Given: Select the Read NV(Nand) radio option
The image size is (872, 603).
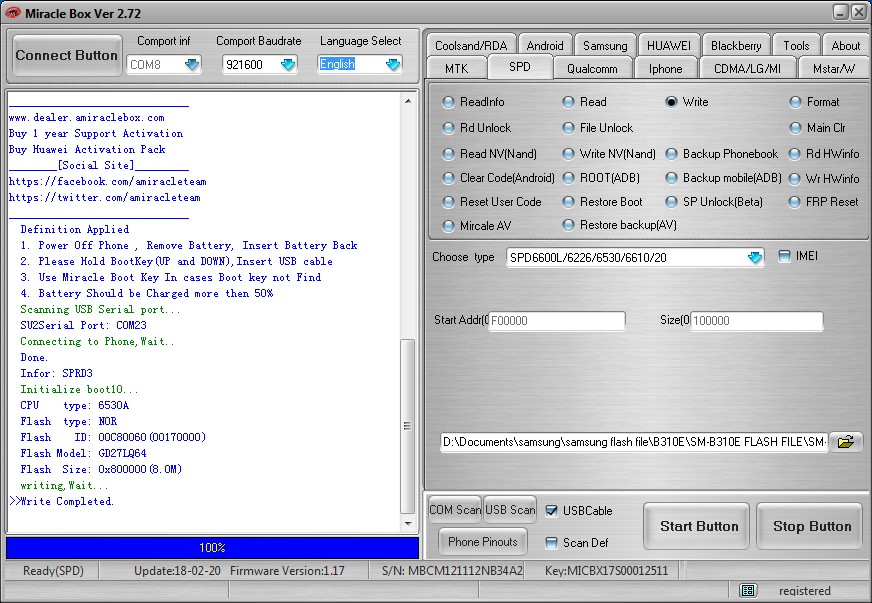Looking at the screenshot, I should pos(448,154).
